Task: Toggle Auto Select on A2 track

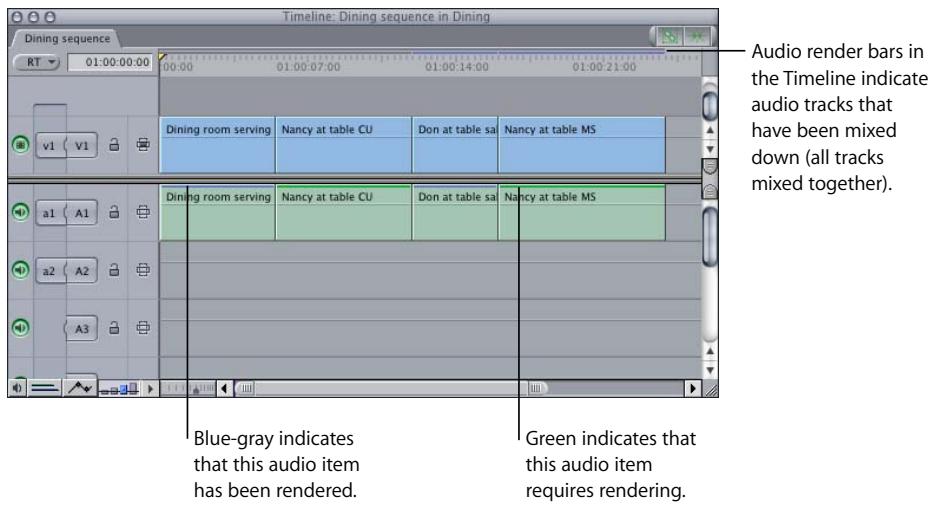Action: click(x=143, y=270)
